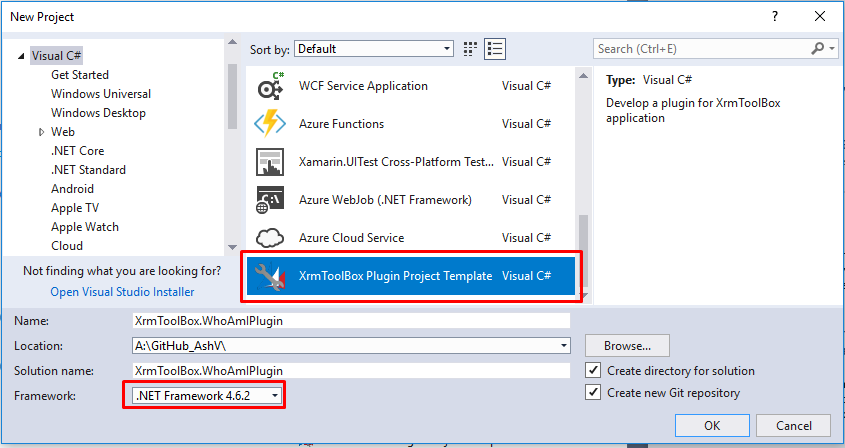Click the Solution name input field
845x448 pixels.
pyautogui.click(x=351, y=370)
